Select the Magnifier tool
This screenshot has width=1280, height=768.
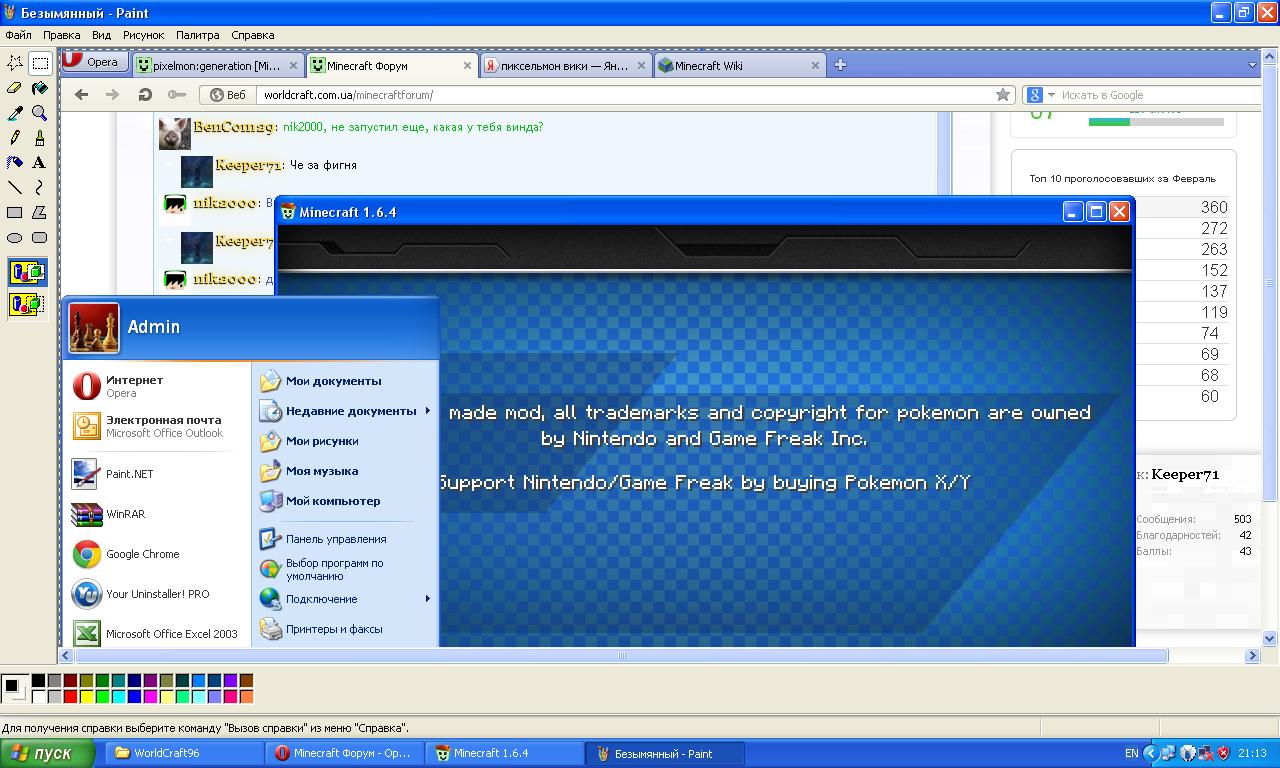pyautogui.click(x=40, y=113)
